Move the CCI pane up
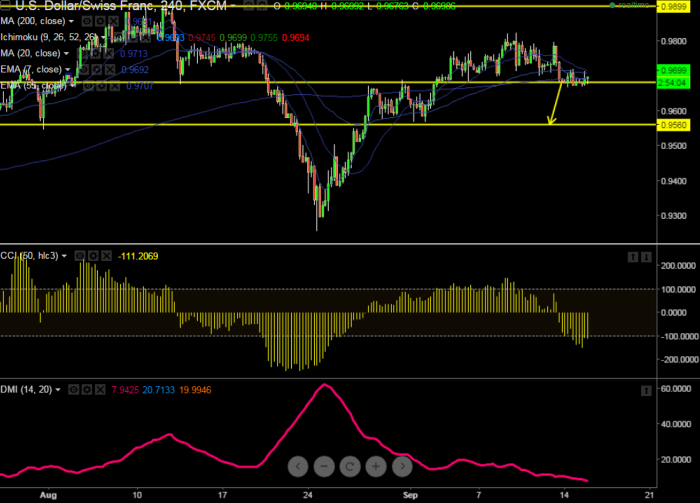This screenshot has width=700, height=503. click(x=633, y=257)
